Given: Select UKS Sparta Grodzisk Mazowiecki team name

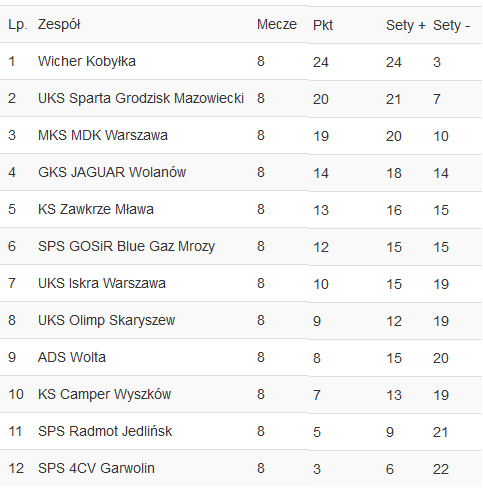Looking at the screenshot, I should (x=141, y=98).
